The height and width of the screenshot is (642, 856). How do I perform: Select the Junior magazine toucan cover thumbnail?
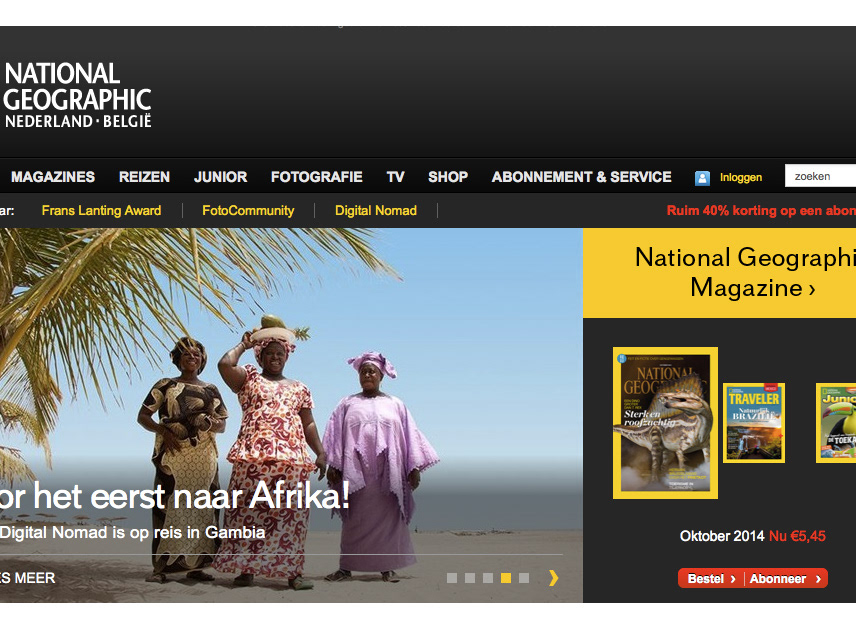836,423
